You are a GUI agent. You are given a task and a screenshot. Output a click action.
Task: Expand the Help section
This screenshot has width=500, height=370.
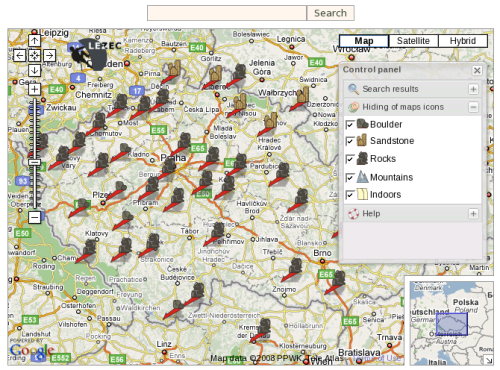point(473,214)
